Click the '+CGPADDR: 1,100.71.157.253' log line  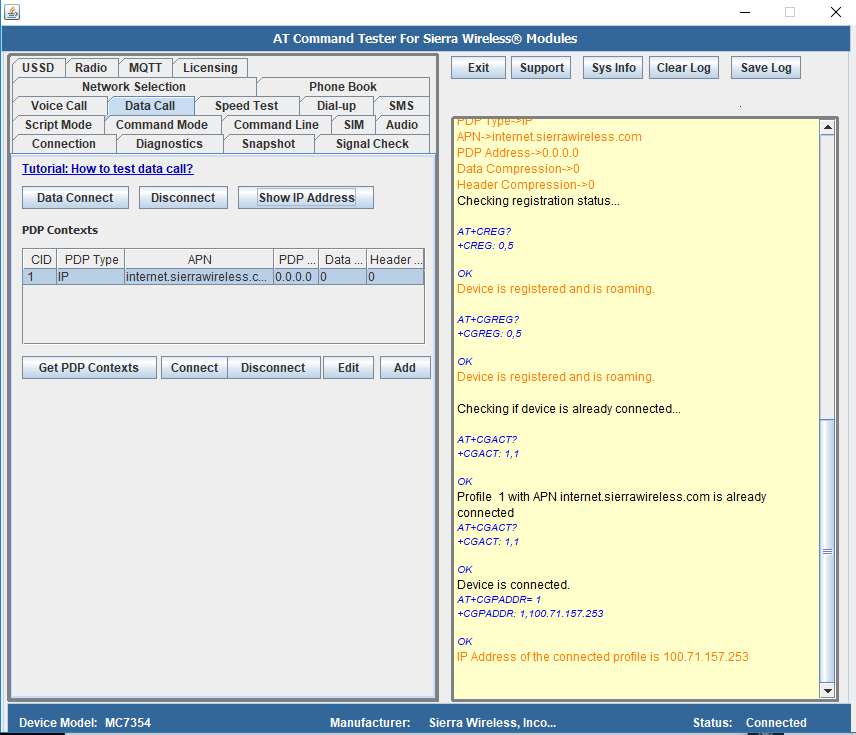[530, 614]
